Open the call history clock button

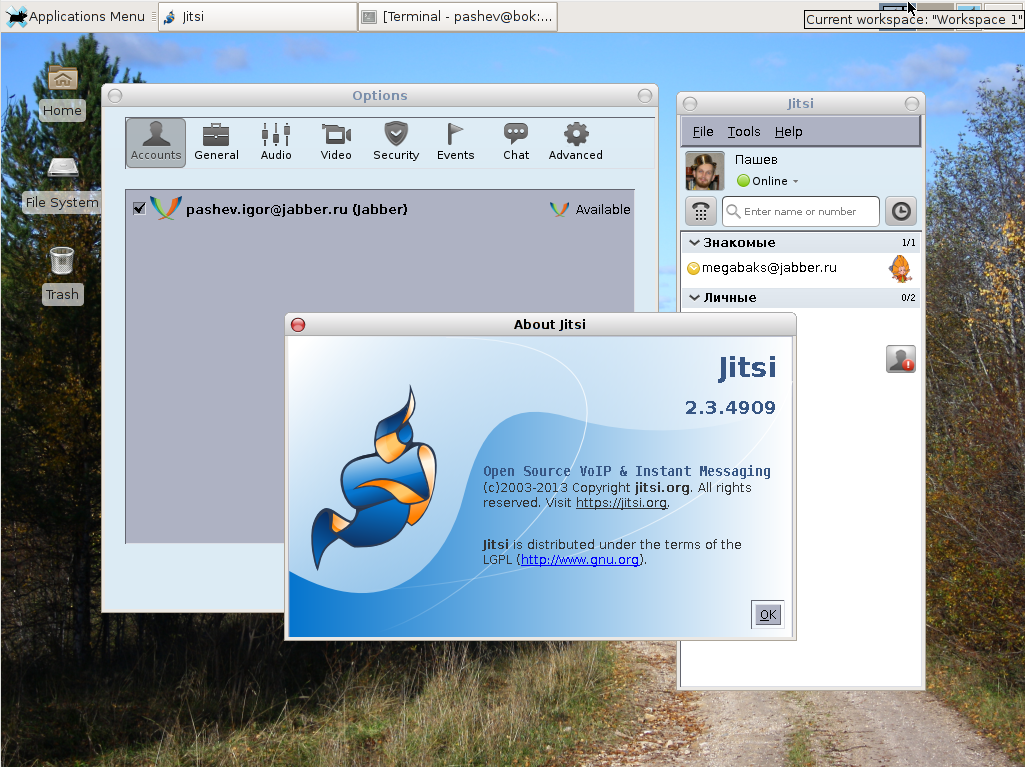[901, 211]
